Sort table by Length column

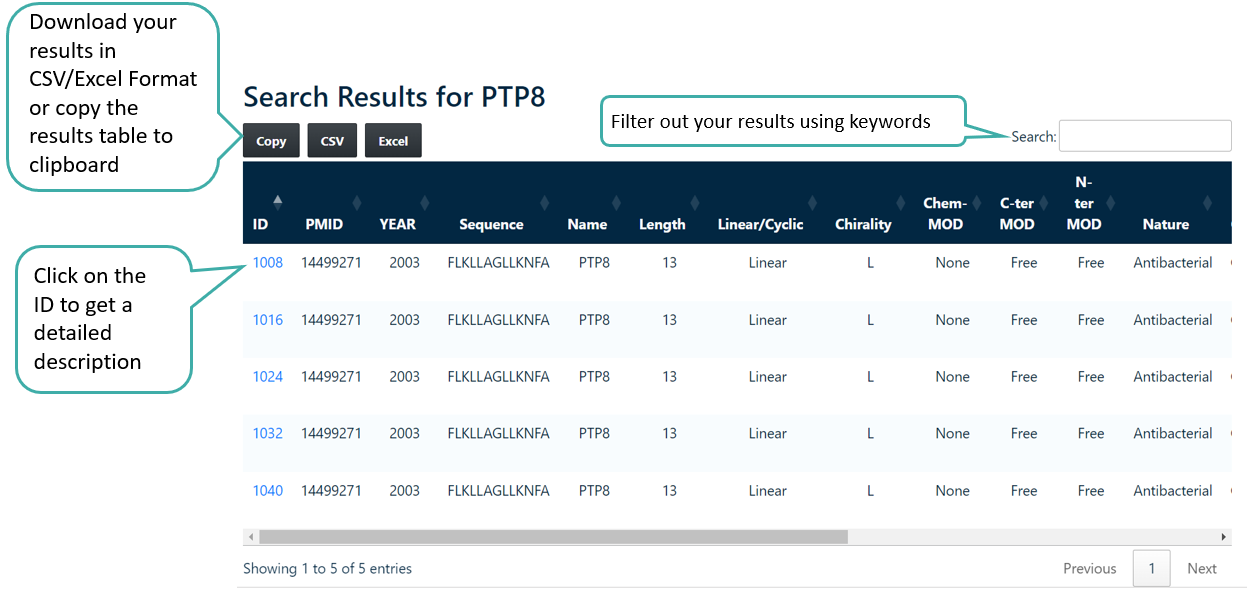point(662,224)
